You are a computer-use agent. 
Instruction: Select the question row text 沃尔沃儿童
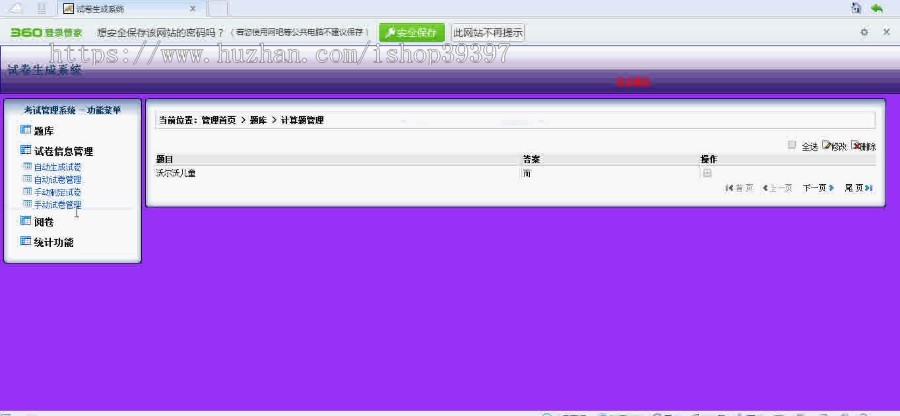point(176,173)
